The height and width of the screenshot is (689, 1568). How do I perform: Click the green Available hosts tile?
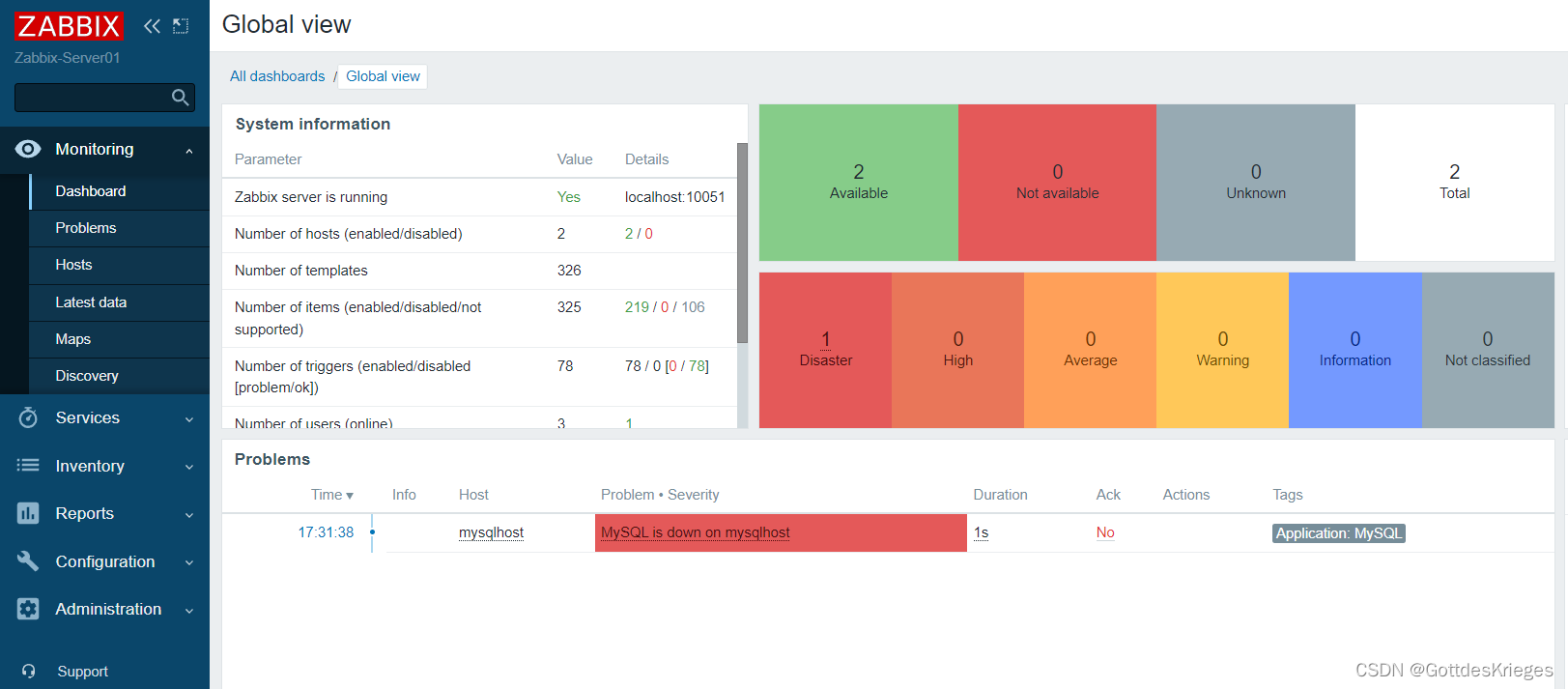859,183
